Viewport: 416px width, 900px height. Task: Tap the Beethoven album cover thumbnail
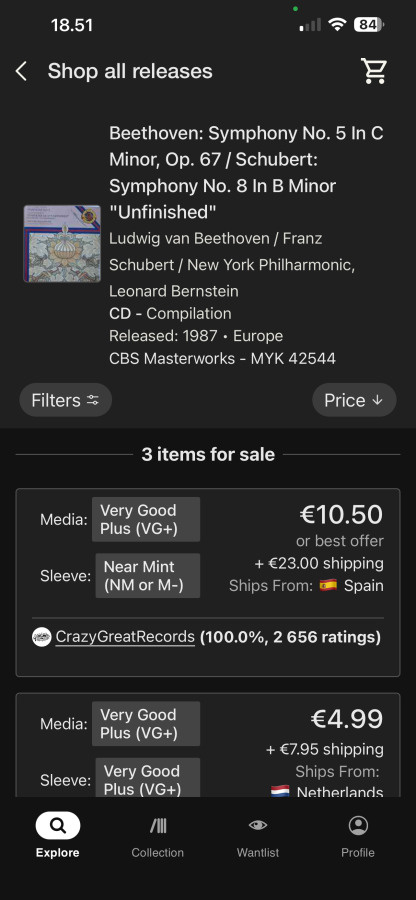(62, 244)
